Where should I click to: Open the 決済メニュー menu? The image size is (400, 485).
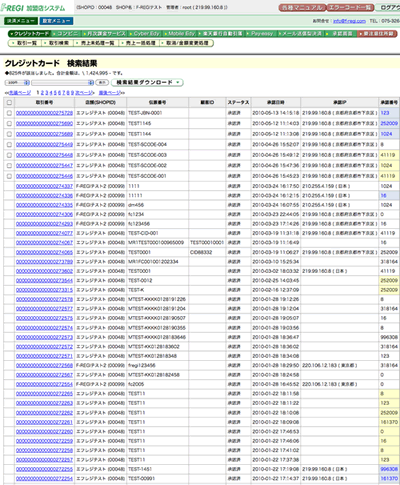pyautogui.click(x=21, y=21)
